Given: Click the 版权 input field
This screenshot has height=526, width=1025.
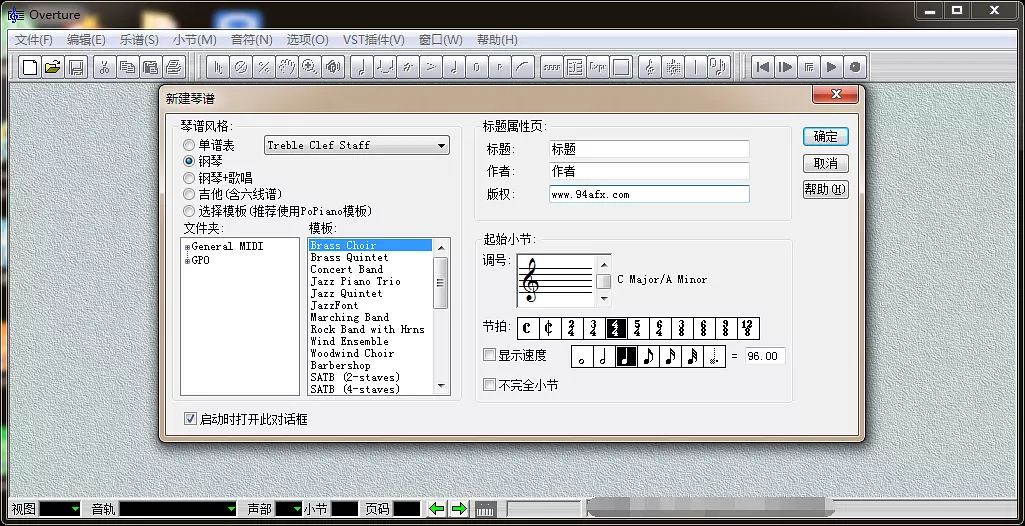Looking at the screenshot, I should click(649, 194).
